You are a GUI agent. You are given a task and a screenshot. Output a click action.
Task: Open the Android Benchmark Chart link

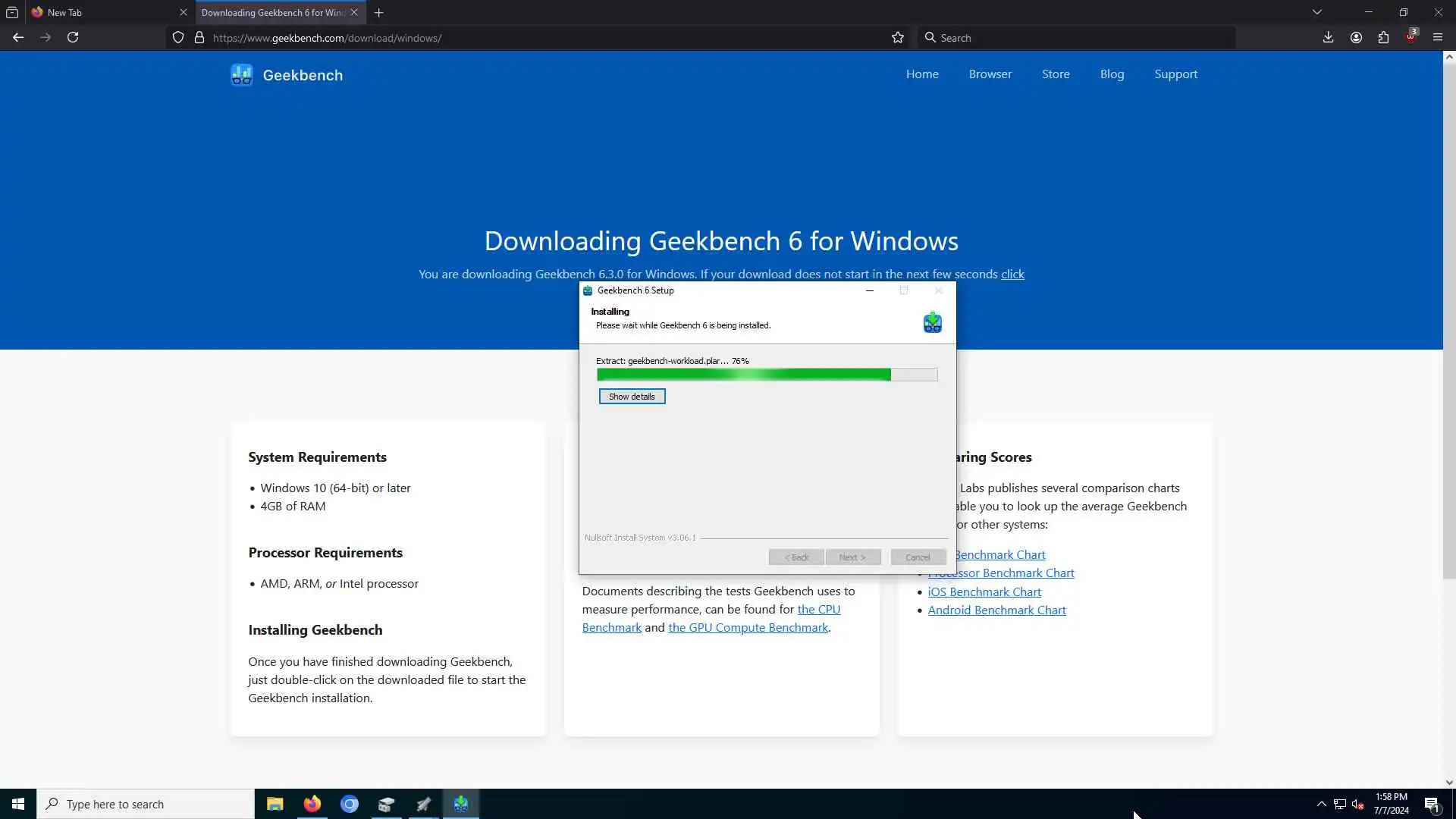[x=996, y=610]
